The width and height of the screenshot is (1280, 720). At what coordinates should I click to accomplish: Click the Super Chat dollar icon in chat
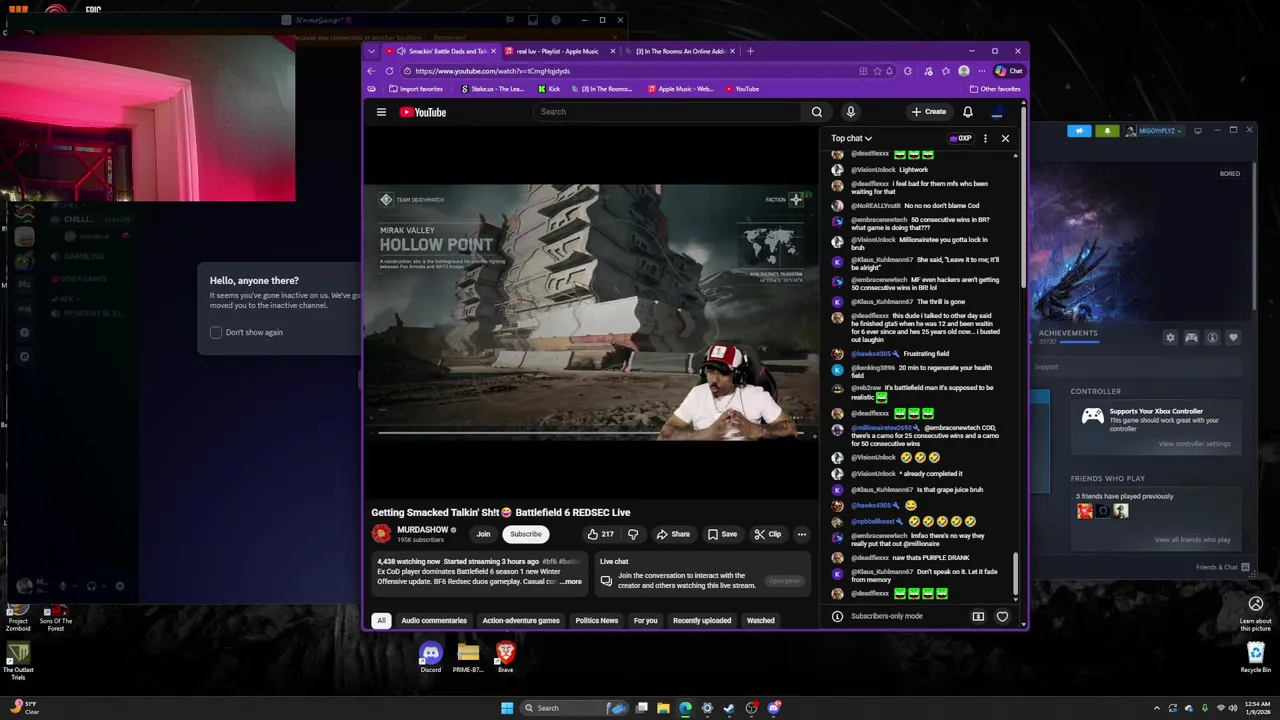(978, 616)
